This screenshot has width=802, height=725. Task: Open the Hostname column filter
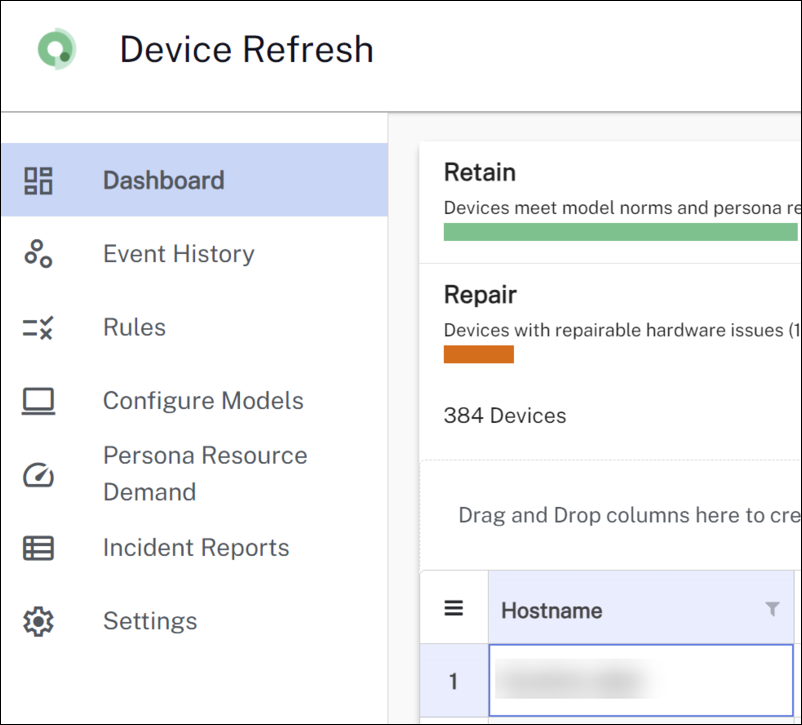772,609
